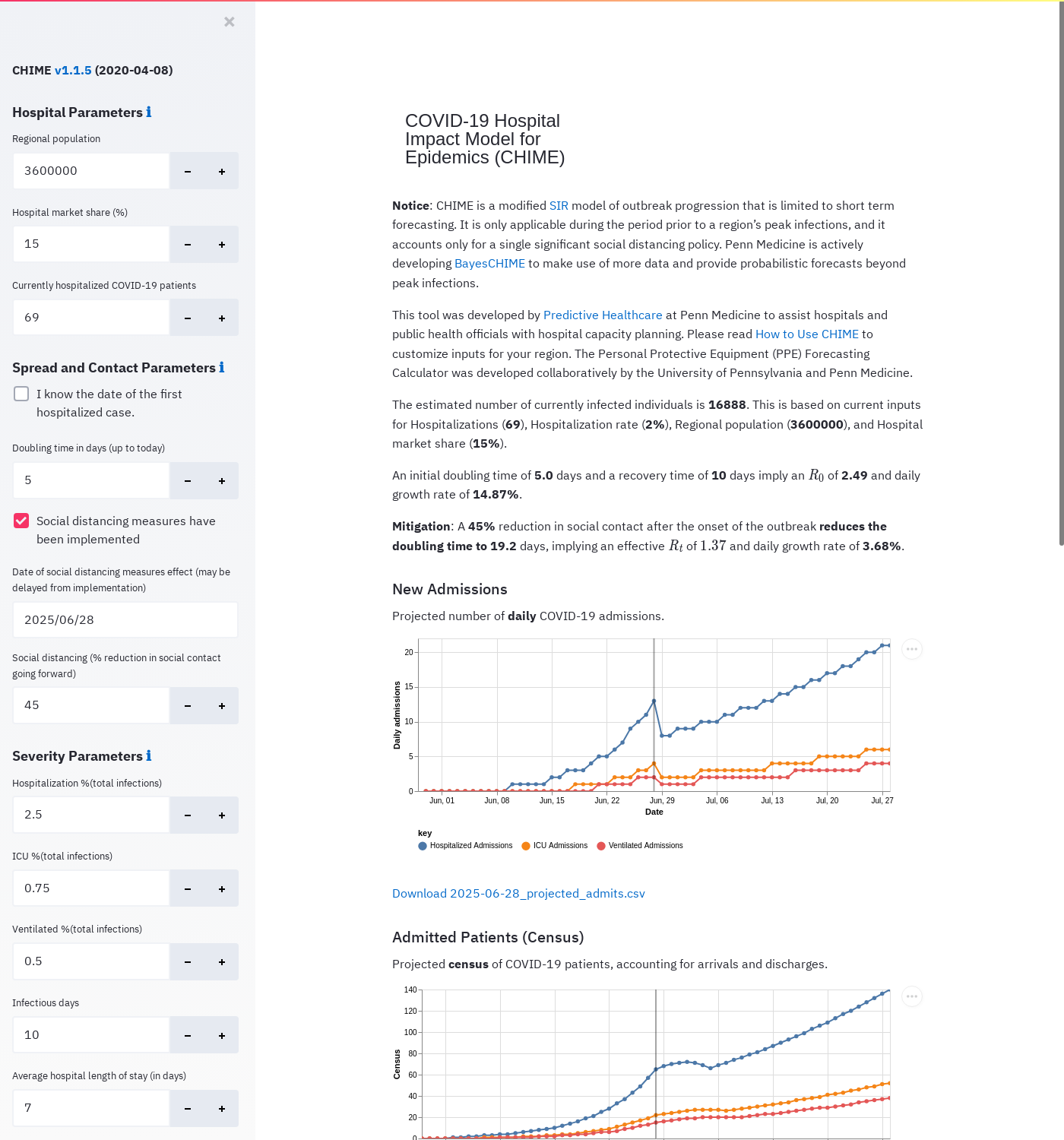Uncheck Social distancing measures have been implemented

(x=22, y=521)
